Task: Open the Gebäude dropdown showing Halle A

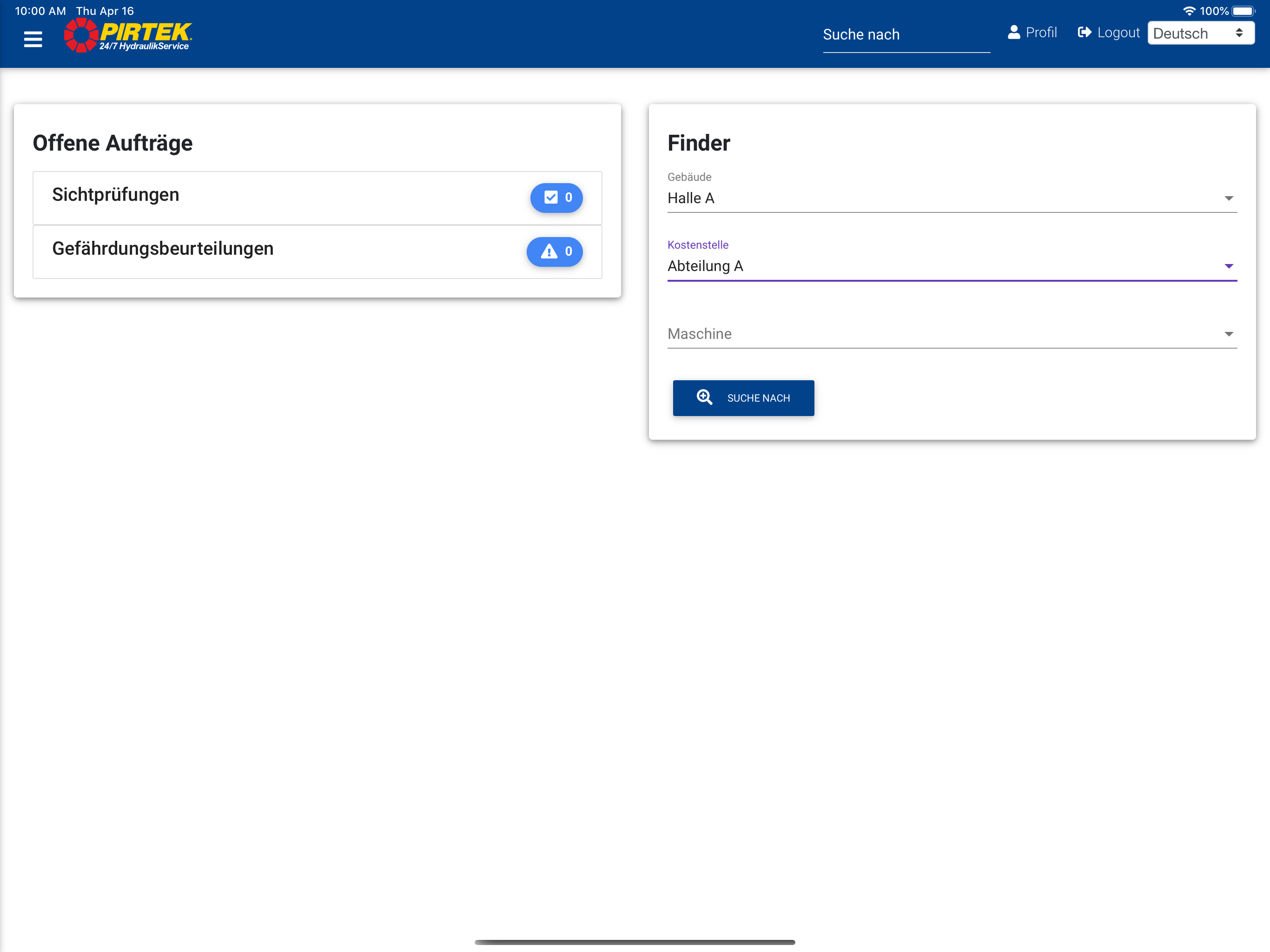Action: pos(952,198)
